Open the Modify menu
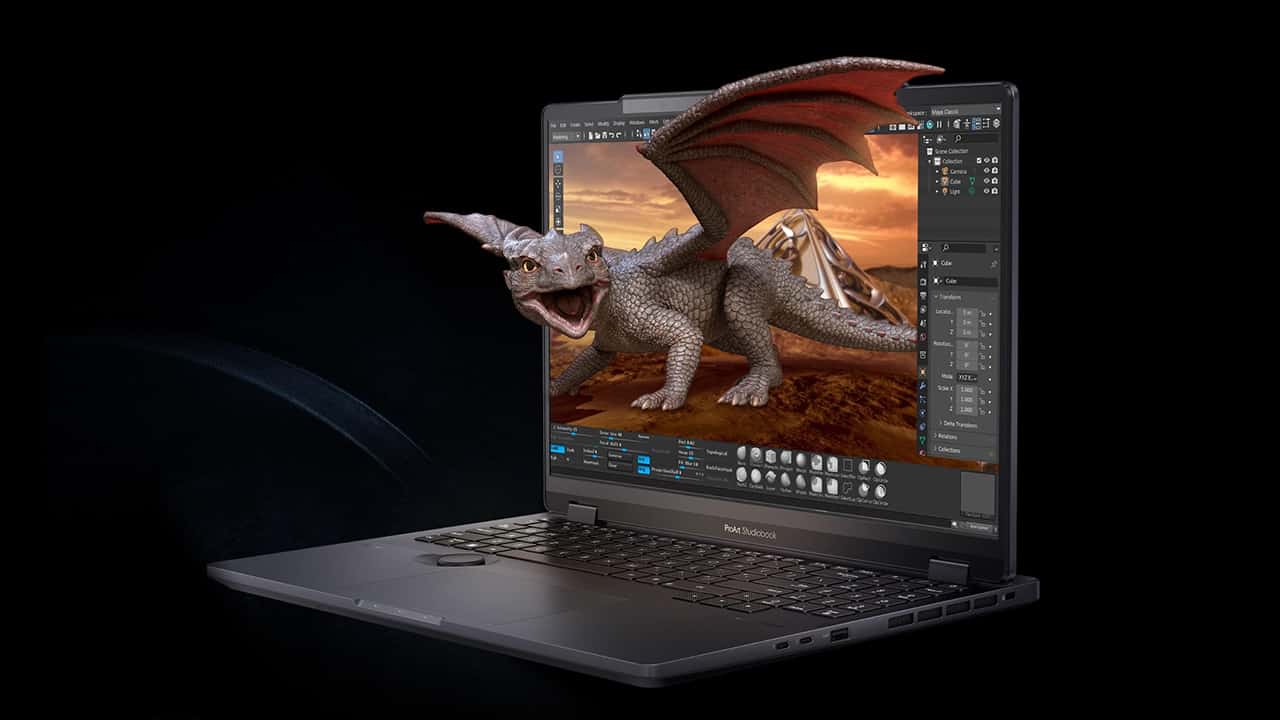The width and height of the screenshot is (1280, 720). pyautogui.click(x=600, y=123)
